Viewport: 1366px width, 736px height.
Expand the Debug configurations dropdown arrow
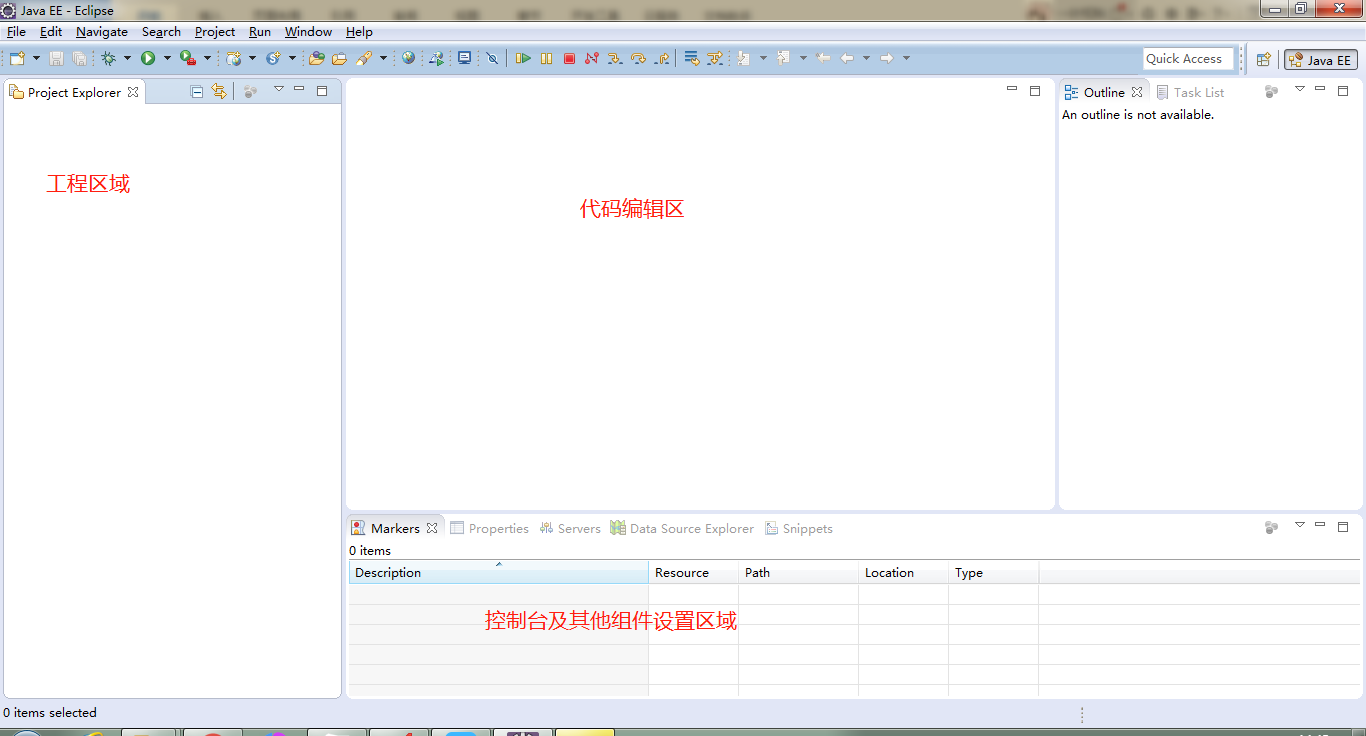click(x=127, y=58)
